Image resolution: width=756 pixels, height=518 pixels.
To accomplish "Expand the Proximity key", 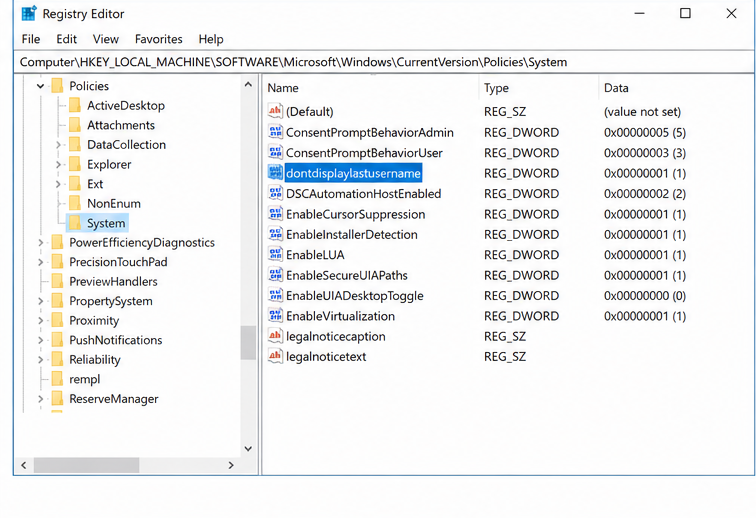I will (x=40, y=321).
